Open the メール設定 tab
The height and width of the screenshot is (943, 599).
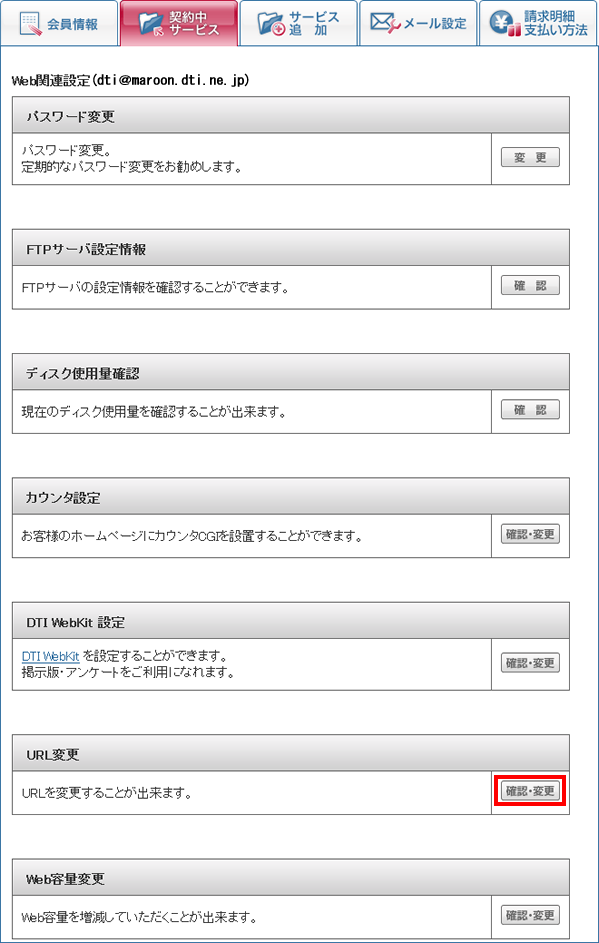418,23
